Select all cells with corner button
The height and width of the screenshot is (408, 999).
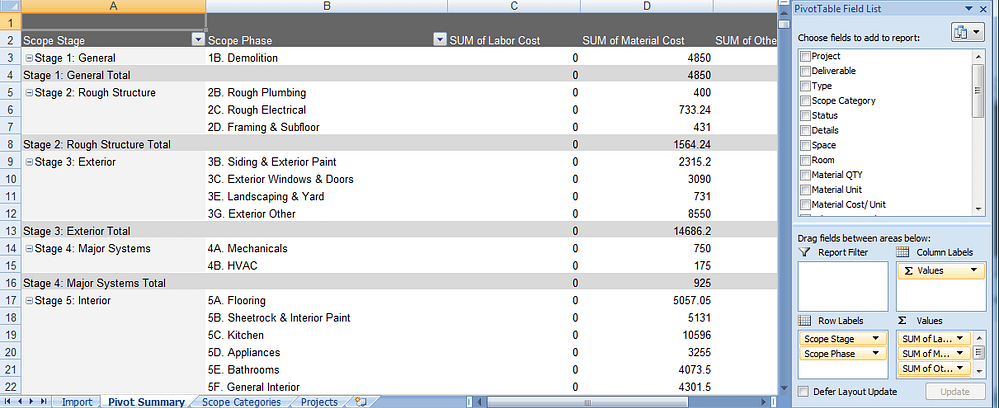click(x=10, y=6)
